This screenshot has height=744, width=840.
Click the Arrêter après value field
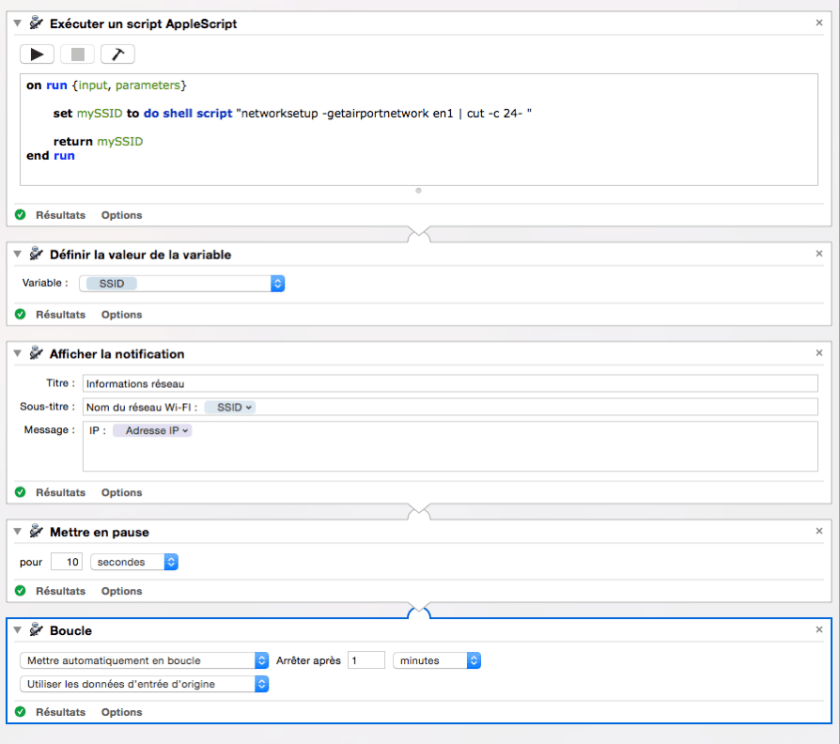366,660
